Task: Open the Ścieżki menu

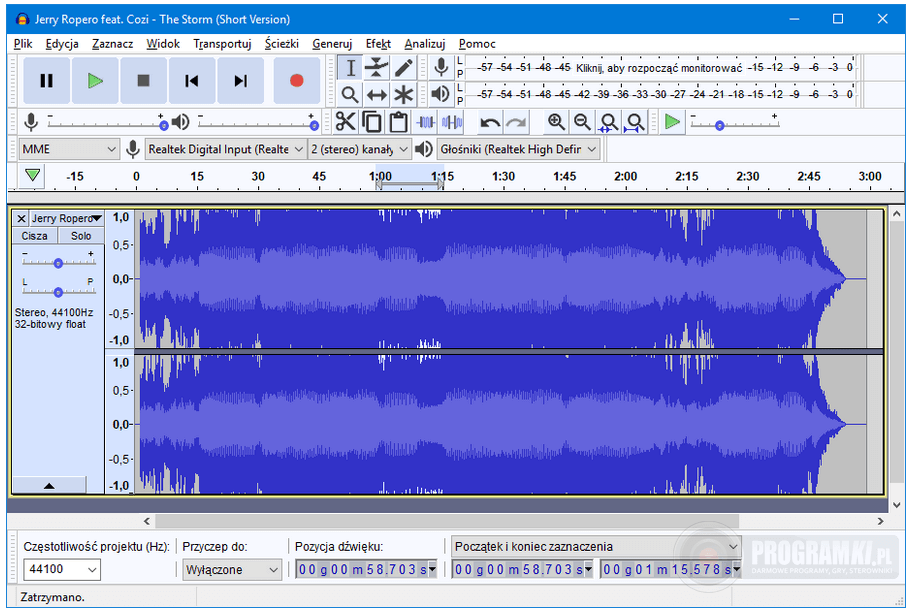Action: [x=282, y=44]
